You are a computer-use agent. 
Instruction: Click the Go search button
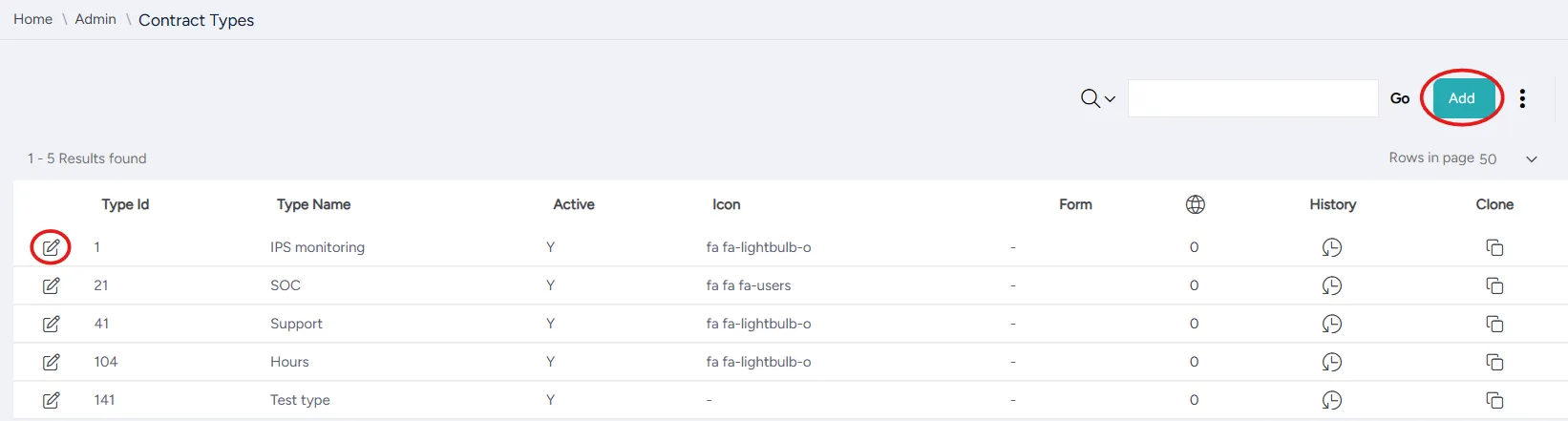[1400, 98]
